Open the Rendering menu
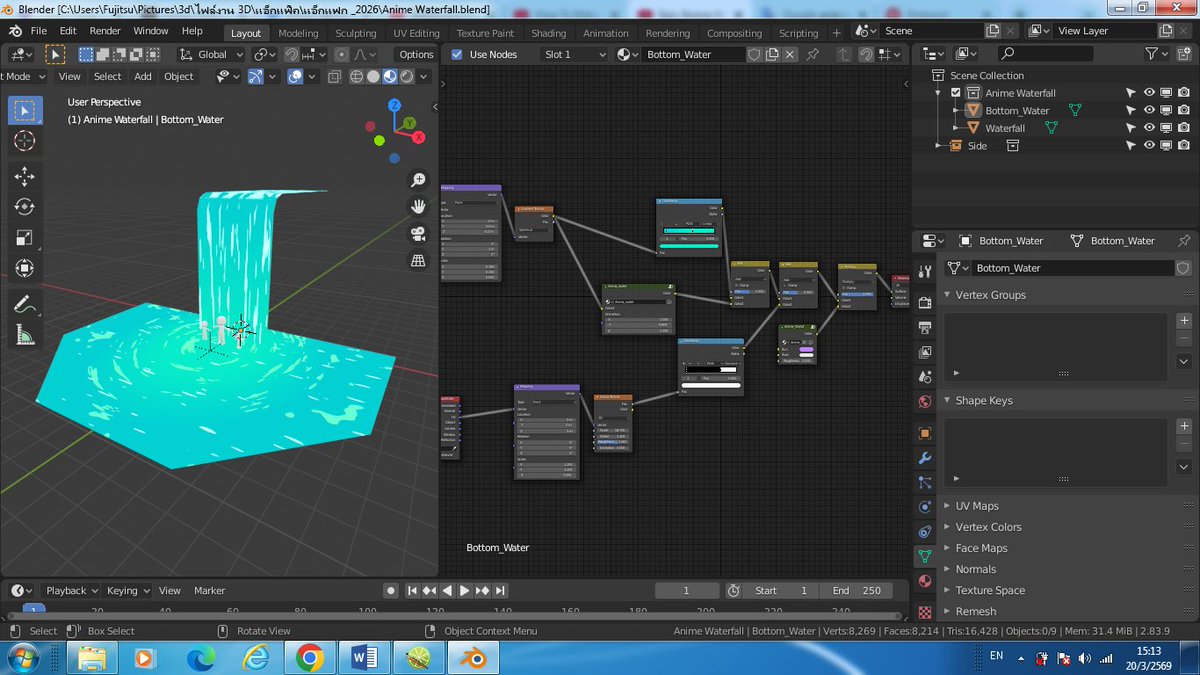Viewport: 1200px width, 675px height. pyautogui.click(x=667, y=33)
